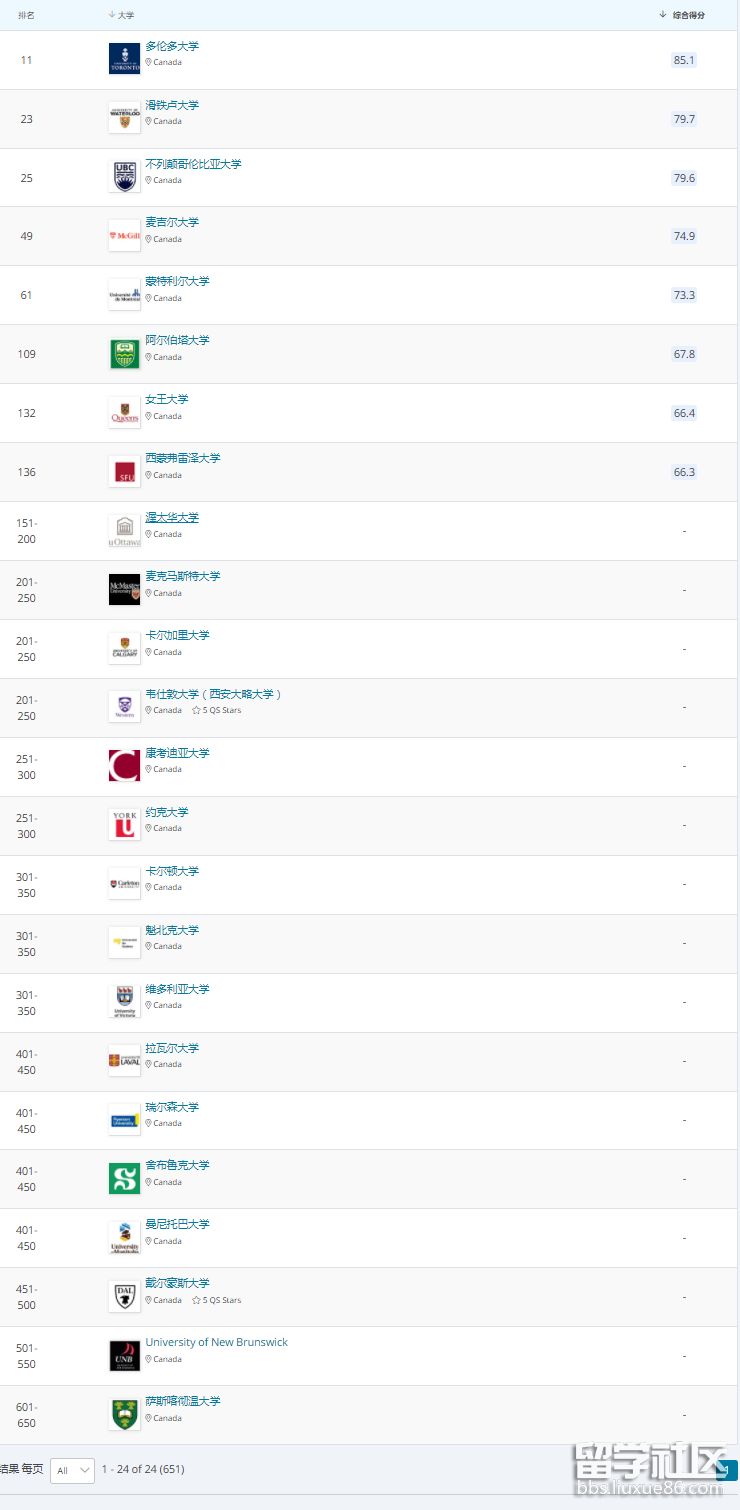This screenshot has width=740, height=1510.
Task: Click the 85.1 score badge
Action: [684, 60]
